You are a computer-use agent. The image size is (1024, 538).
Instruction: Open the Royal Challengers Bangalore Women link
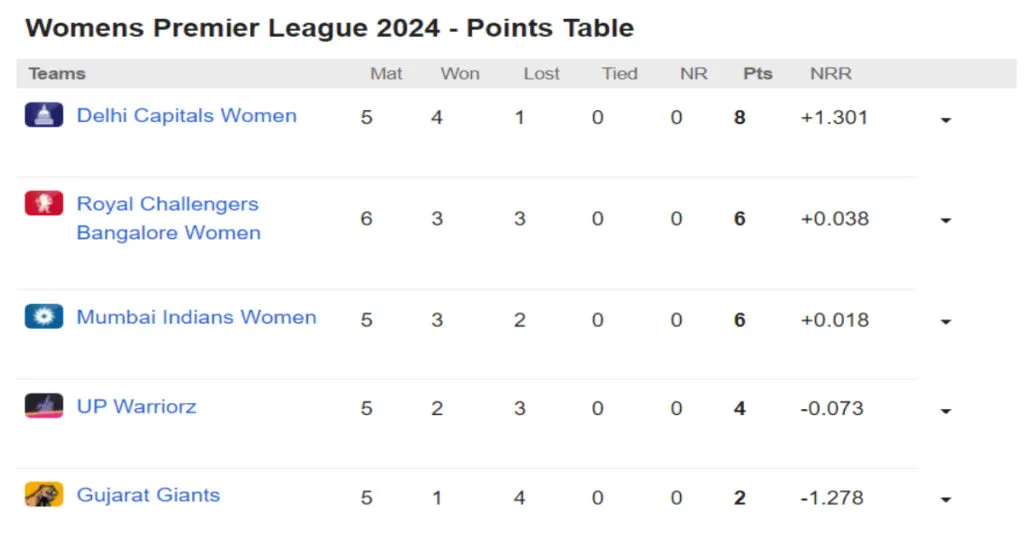(x=168, y=218)
